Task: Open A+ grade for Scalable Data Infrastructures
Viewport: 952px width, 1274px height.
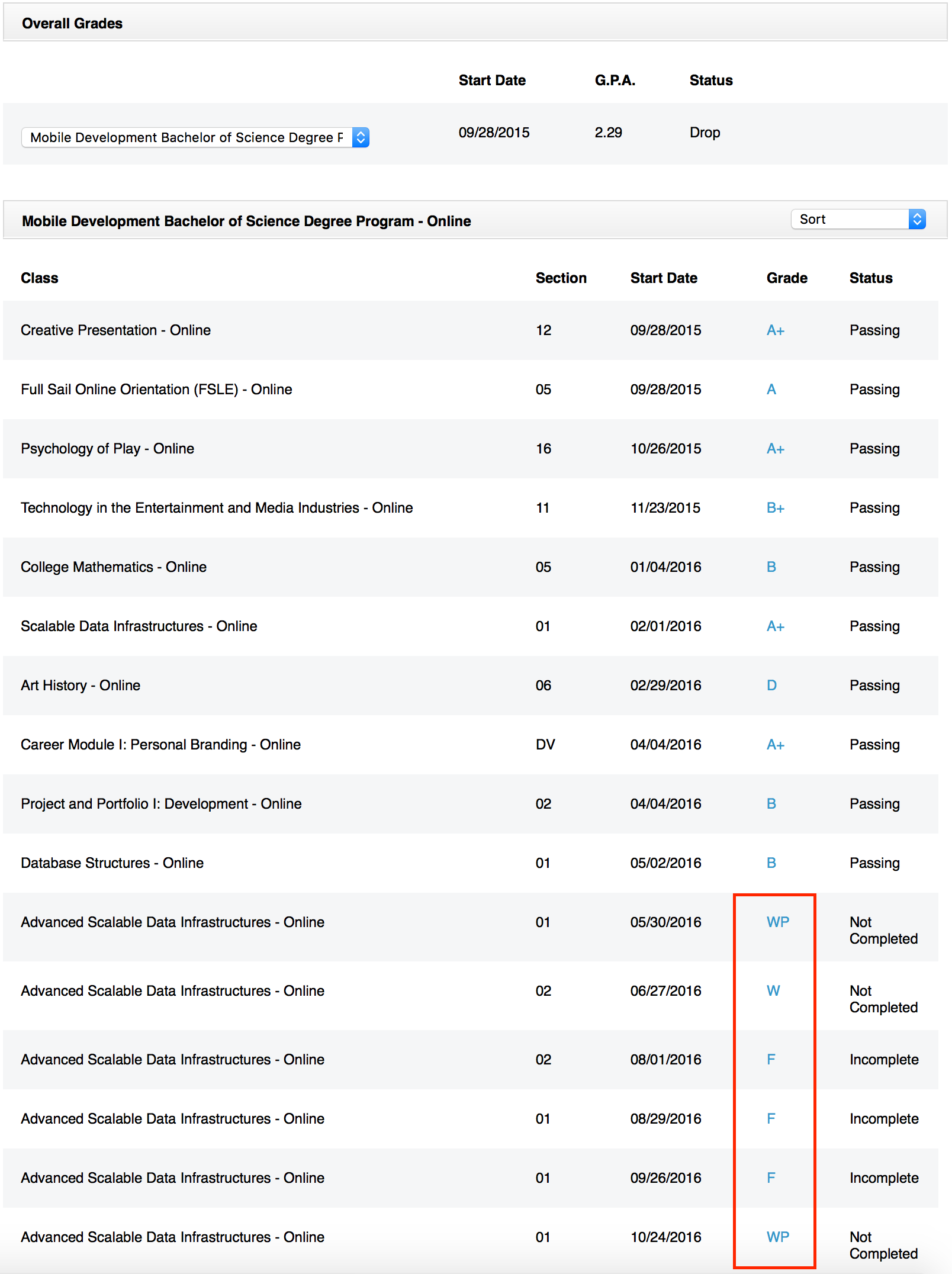Action: click(776, 626)
